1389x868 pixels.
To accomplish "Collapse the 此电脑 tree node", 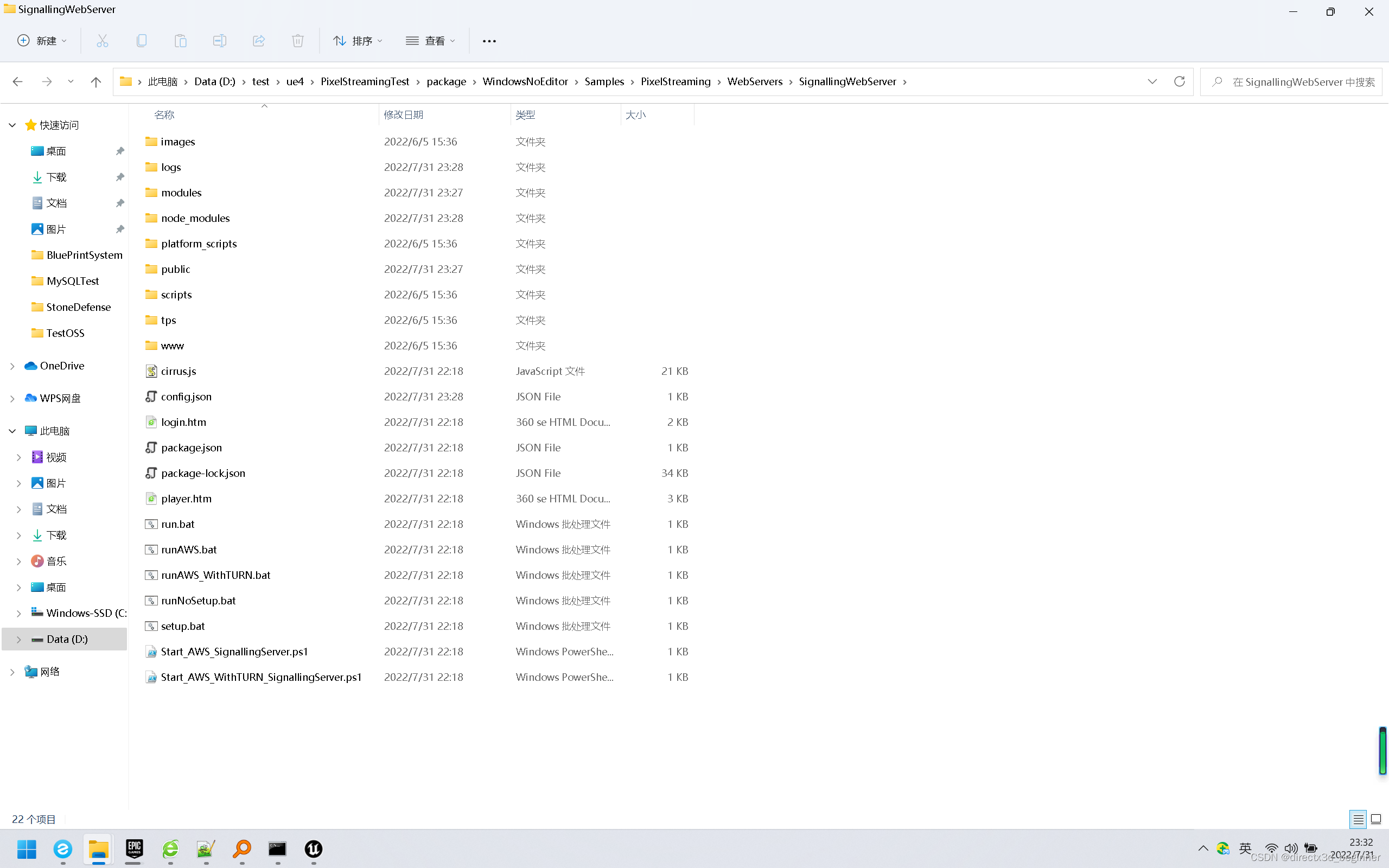I will click(12, 431).
